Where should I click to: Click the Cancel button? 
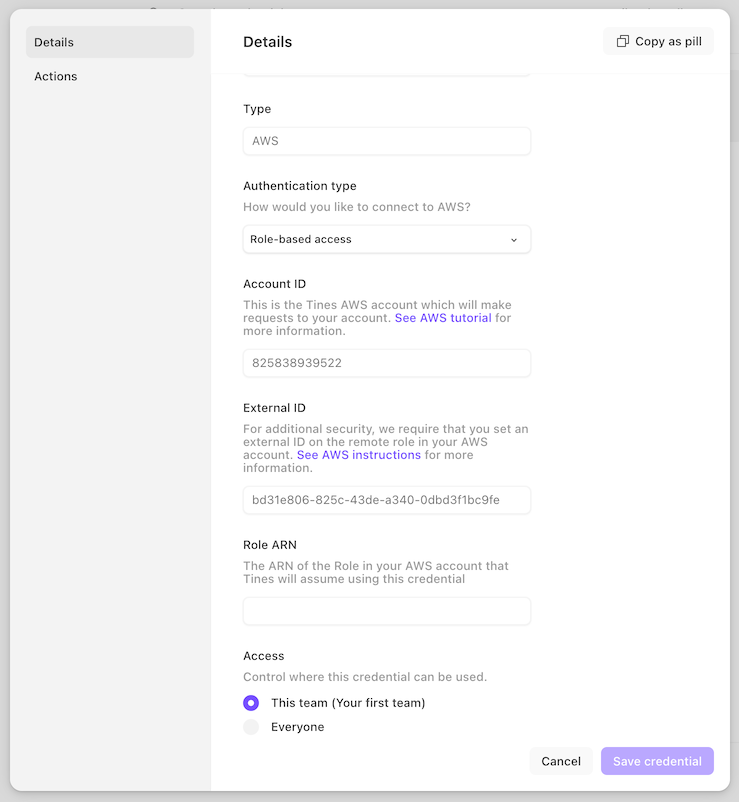coord(561,761)
